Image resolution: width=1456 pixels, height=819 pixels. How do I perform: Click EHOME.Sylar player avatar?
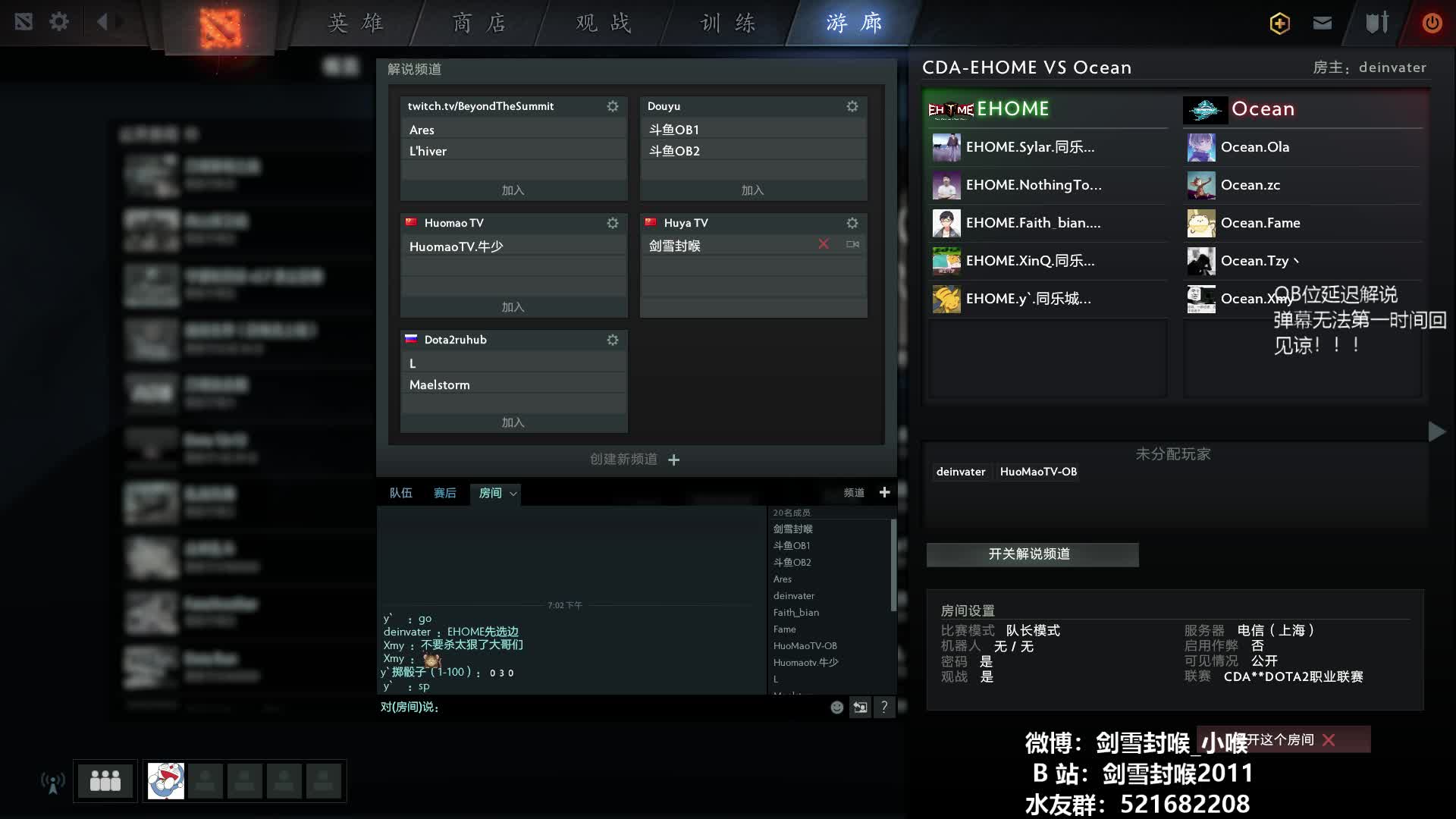(946, 147)
